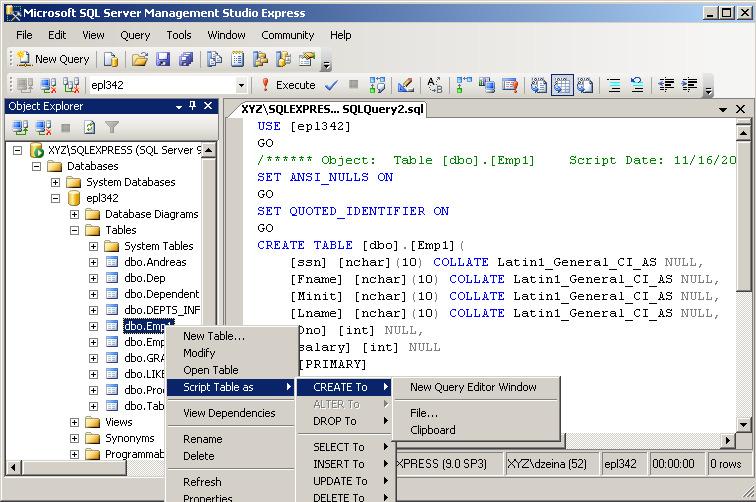Click Specify Values for Template Parameters icon
Viewport: 756px width, 502px height.
pos(435,85)
